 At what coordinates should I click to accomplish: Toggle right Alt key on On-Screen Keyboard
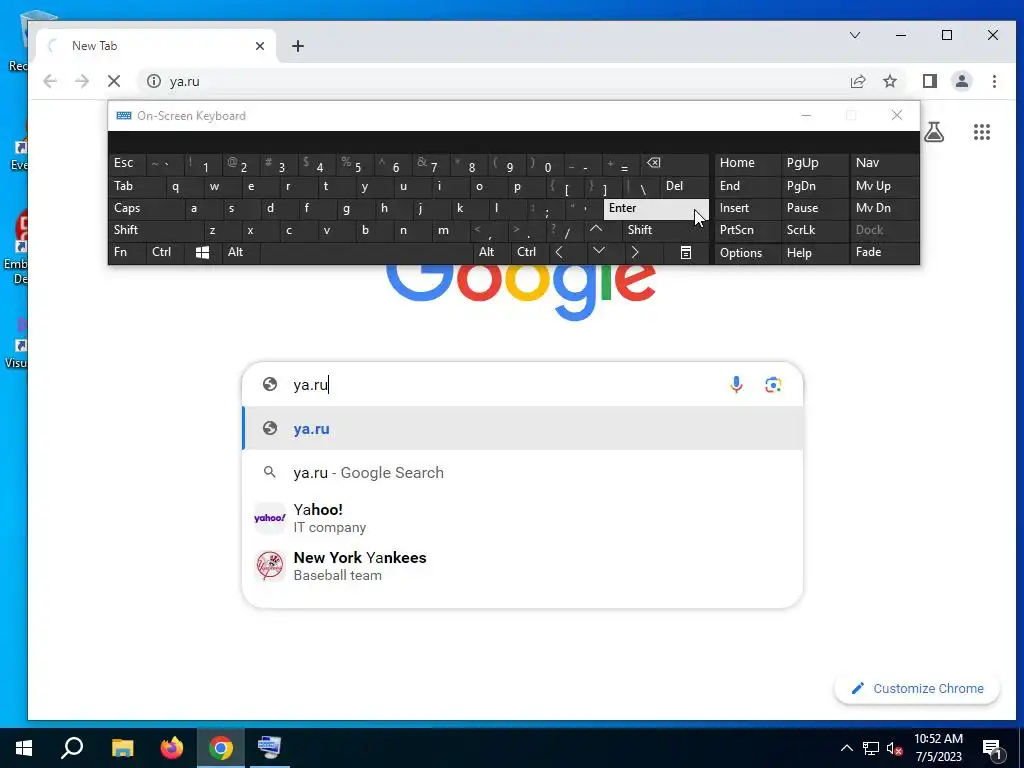(492, 252)
